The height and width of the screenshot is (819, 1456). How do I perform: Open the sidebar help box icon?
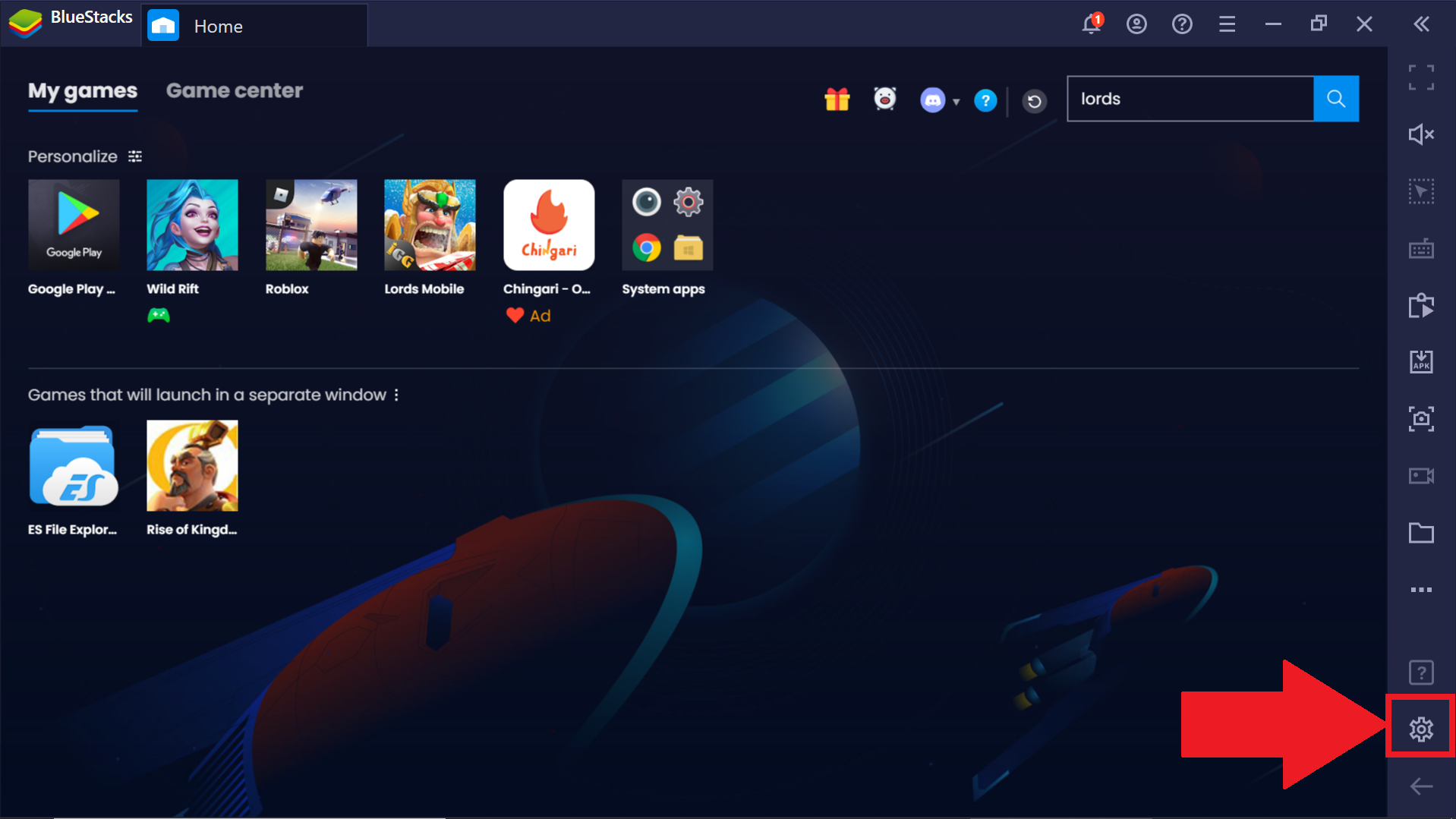click(1421, 673)
